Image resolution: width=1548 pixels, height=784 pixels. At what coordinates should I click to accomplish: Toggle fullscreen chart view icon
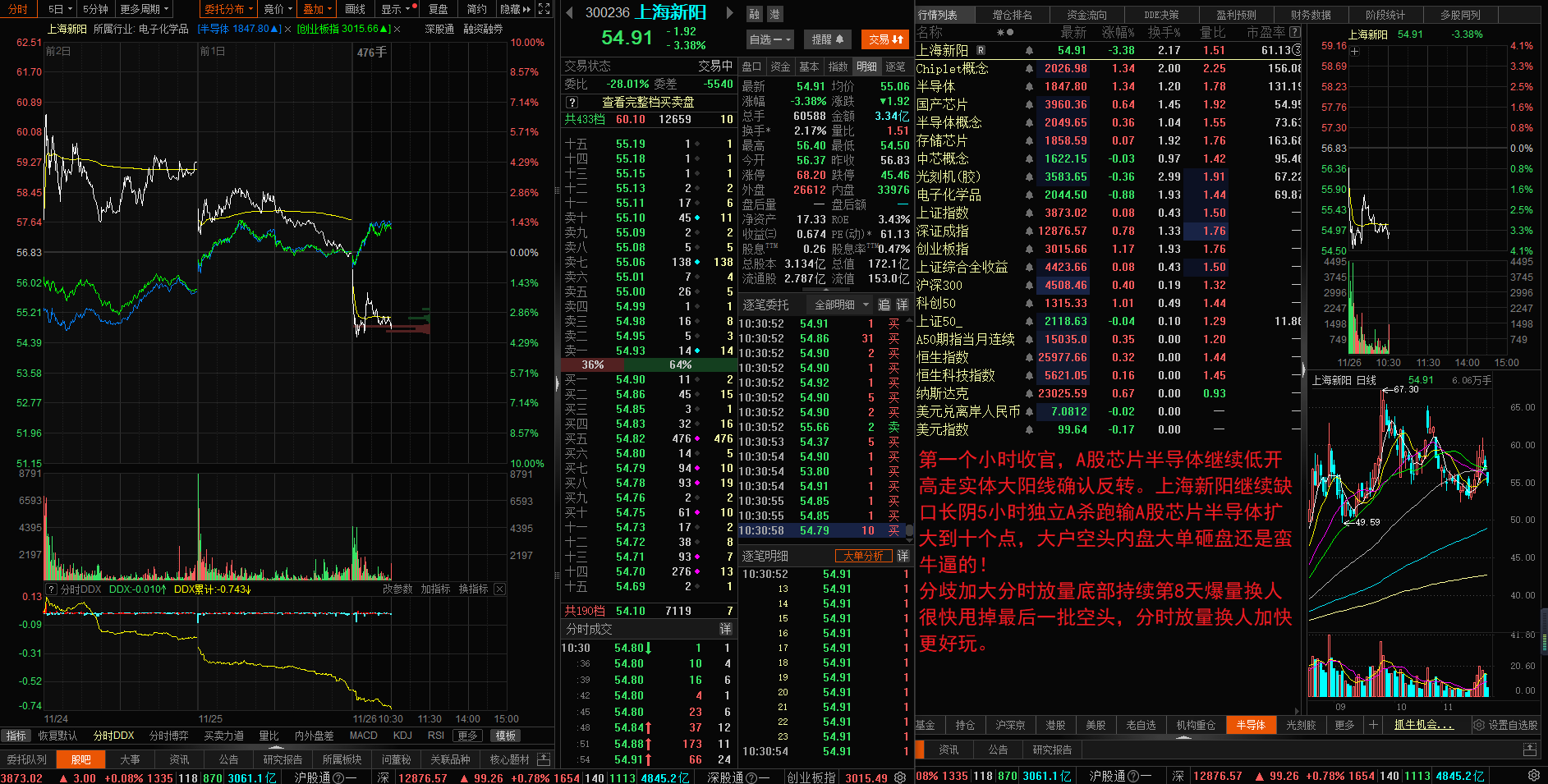point(544,9)
